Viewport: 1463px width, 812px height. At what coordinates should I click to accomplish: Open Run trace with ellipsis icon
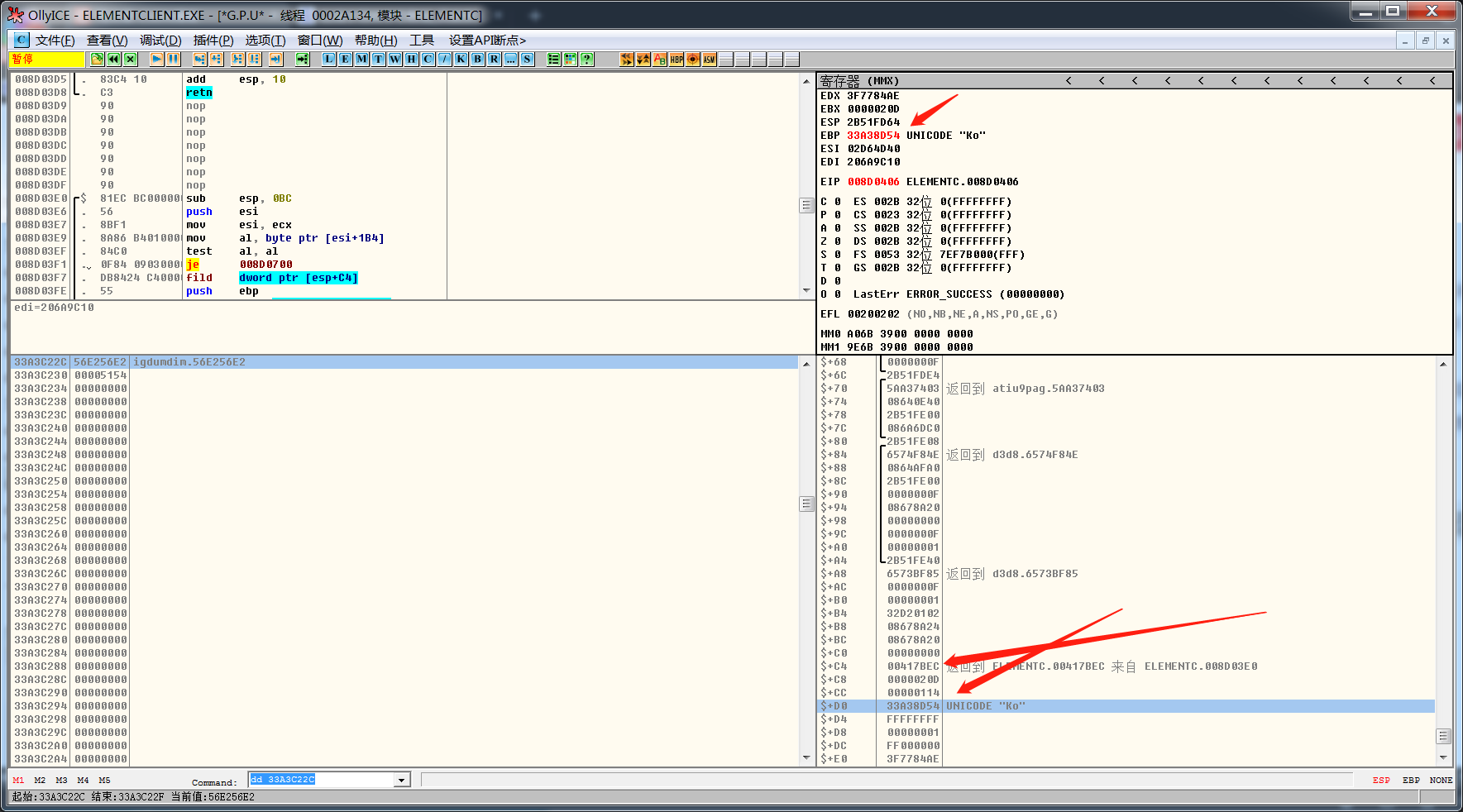(x=511, y=59)
